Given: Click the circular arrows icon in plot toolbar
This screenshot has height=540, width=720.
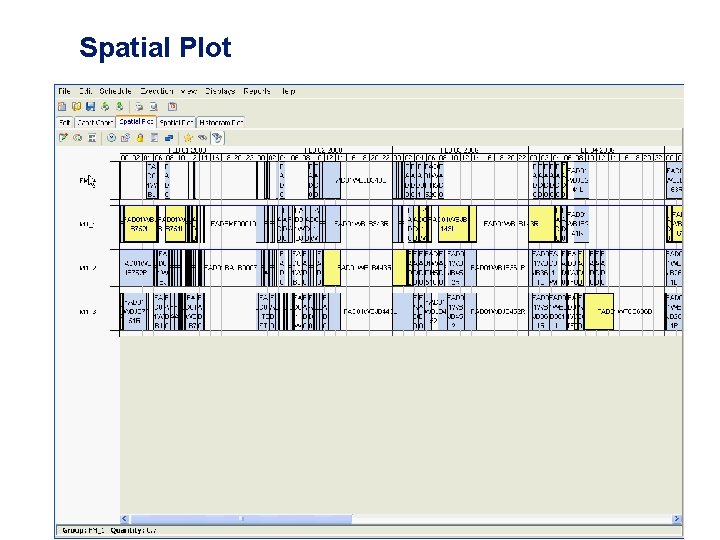Looking at the screenshot, I should click(x=78, y=137).
